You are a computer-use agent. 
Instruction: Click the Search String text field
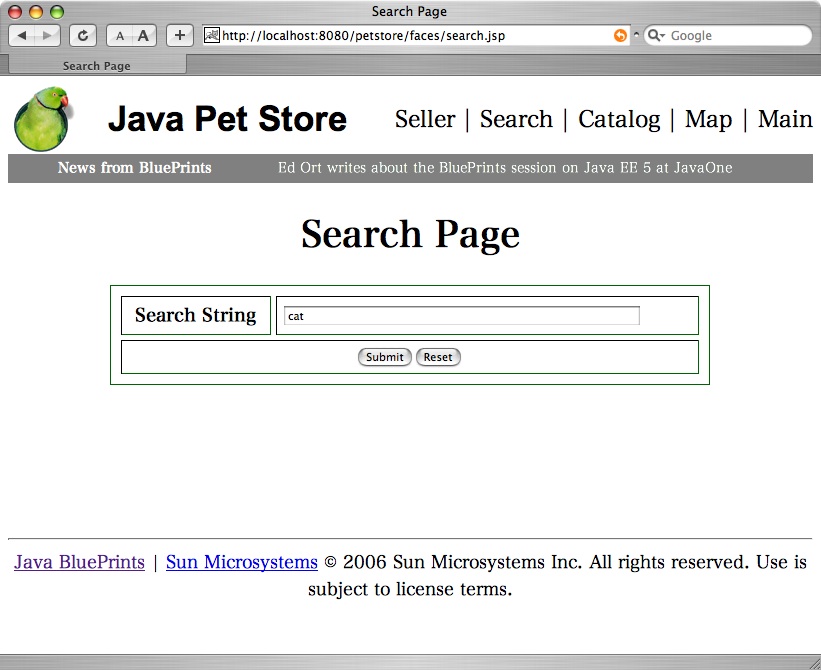click(x=461, y=316)
